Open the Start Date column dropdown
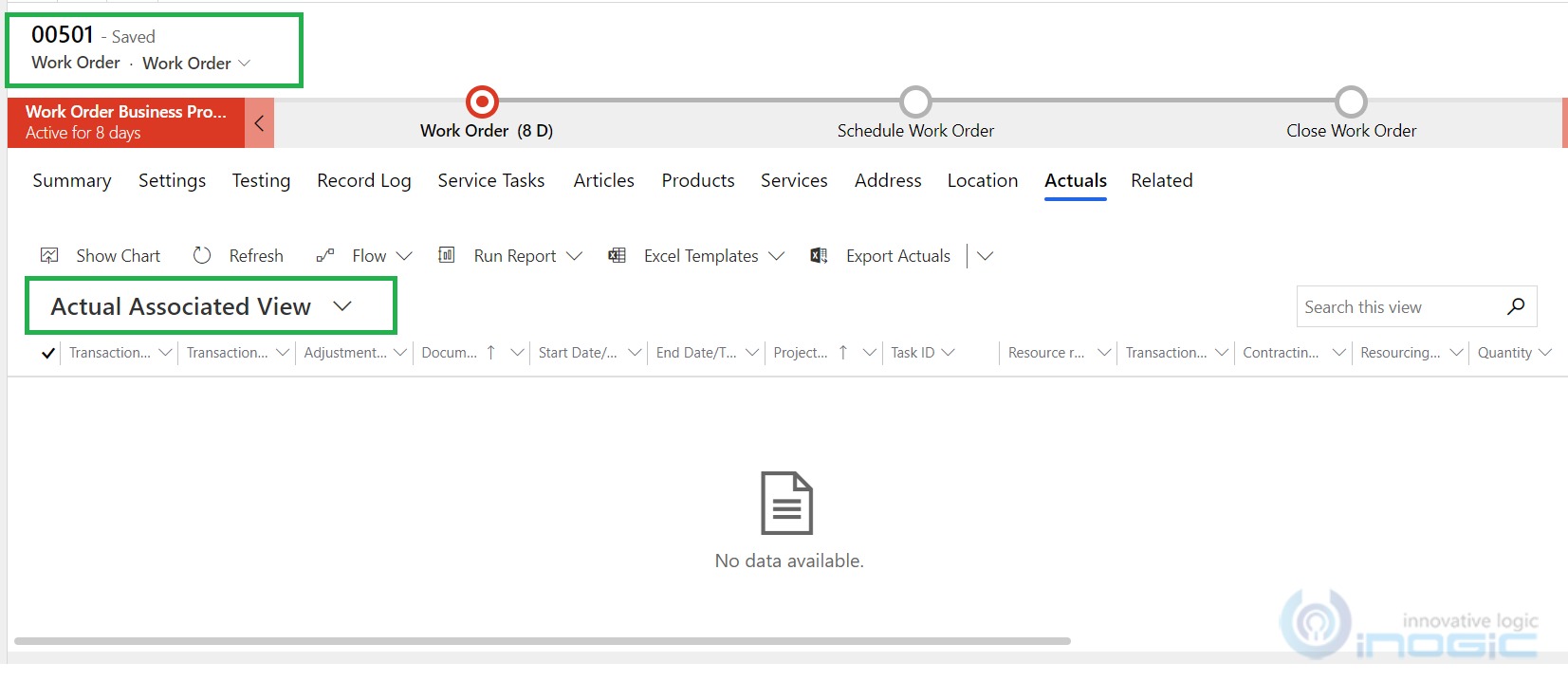This screenshot has width=1568, height=699. point(635,352)
